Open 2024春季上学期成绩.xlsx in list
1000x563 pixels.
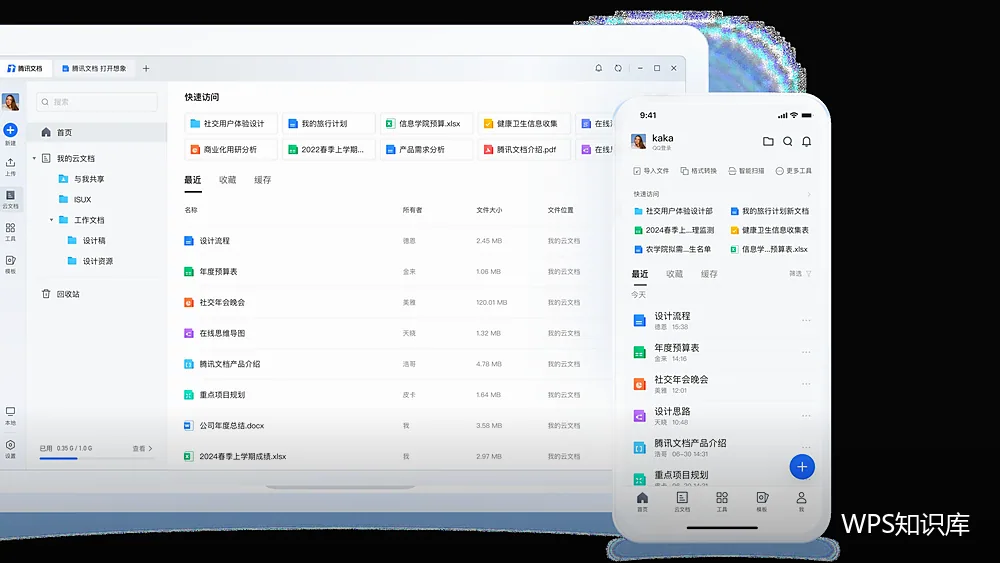tap(242, 457)
